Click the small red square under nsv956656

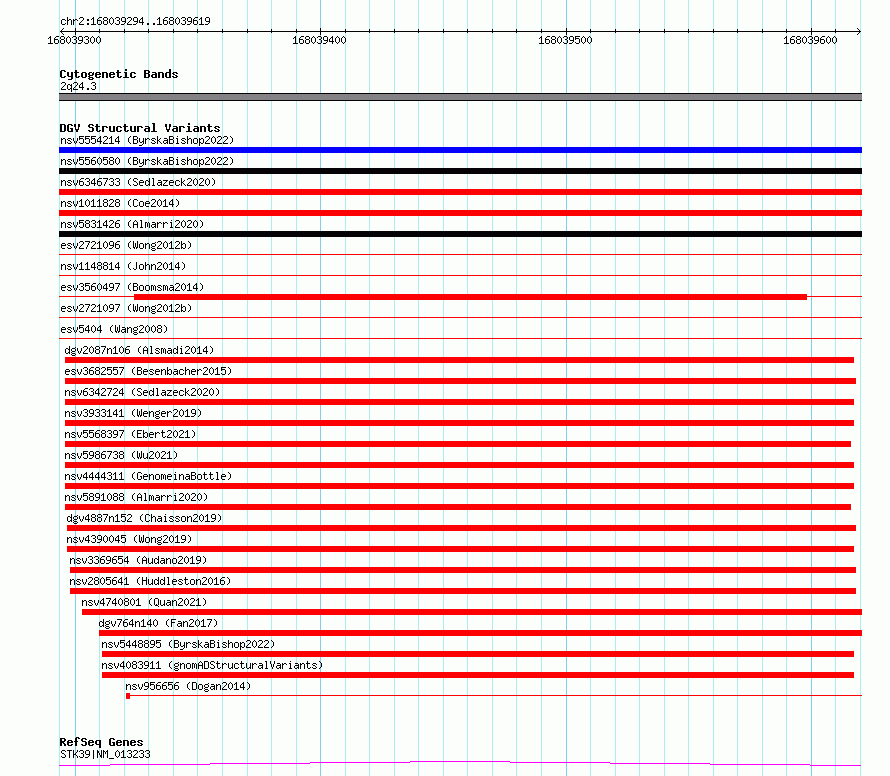[x=128, y=696]
